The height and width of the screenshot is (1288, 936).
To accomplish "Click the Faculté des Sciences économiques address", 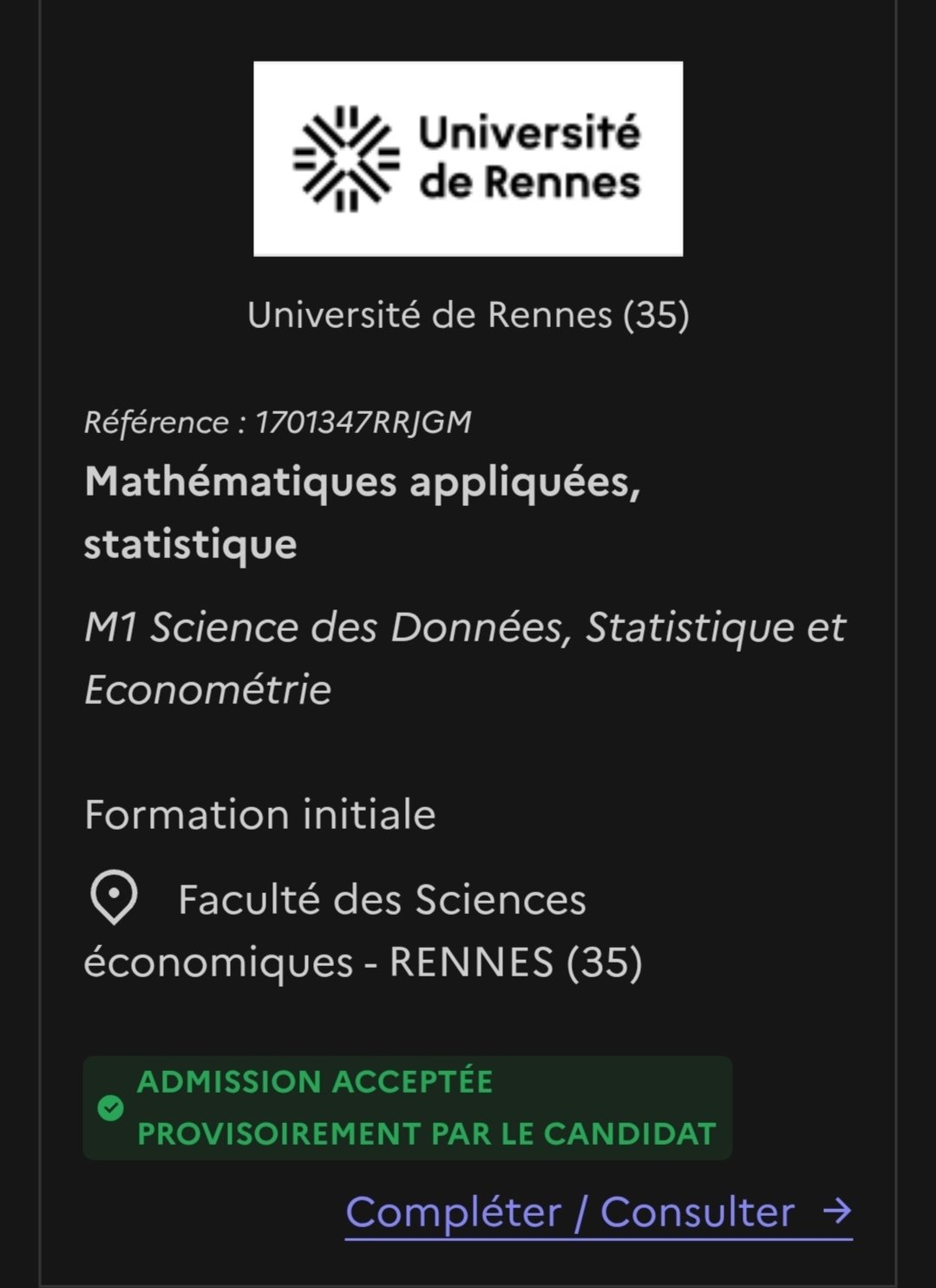I will pos(363,930).
